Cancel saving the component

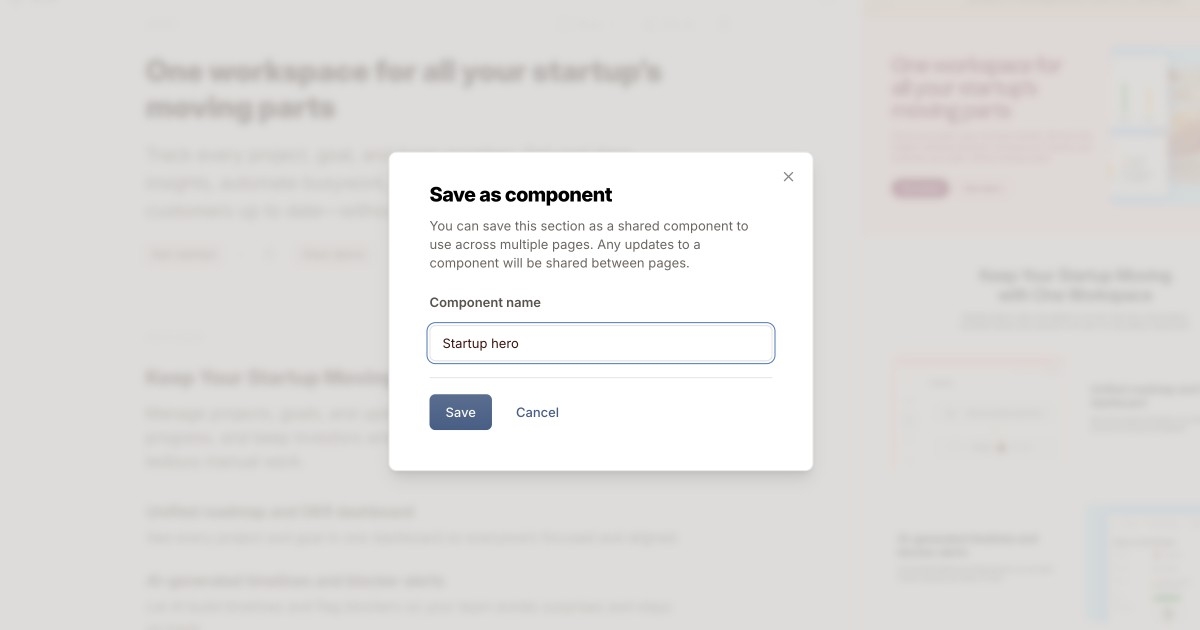(x=537, y=412)
